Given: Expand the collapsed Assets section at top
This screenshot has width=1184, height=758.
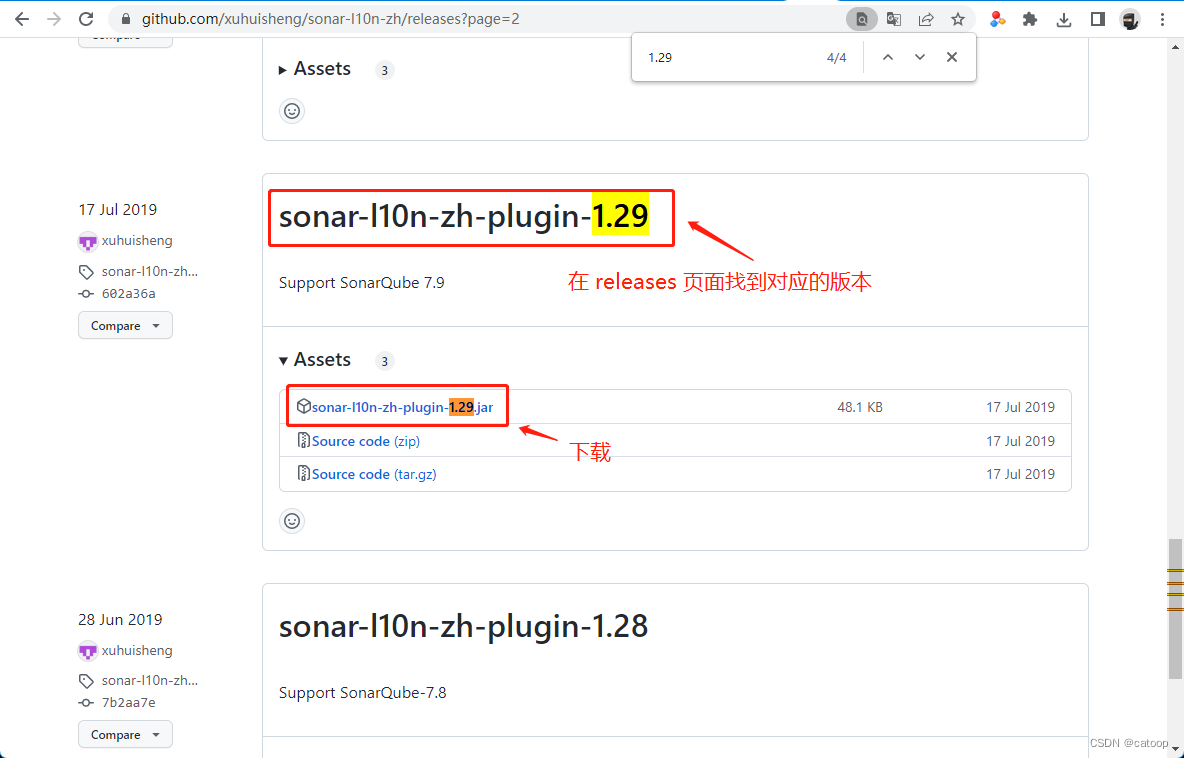Looking at the screenshot, I should [315, 69].
